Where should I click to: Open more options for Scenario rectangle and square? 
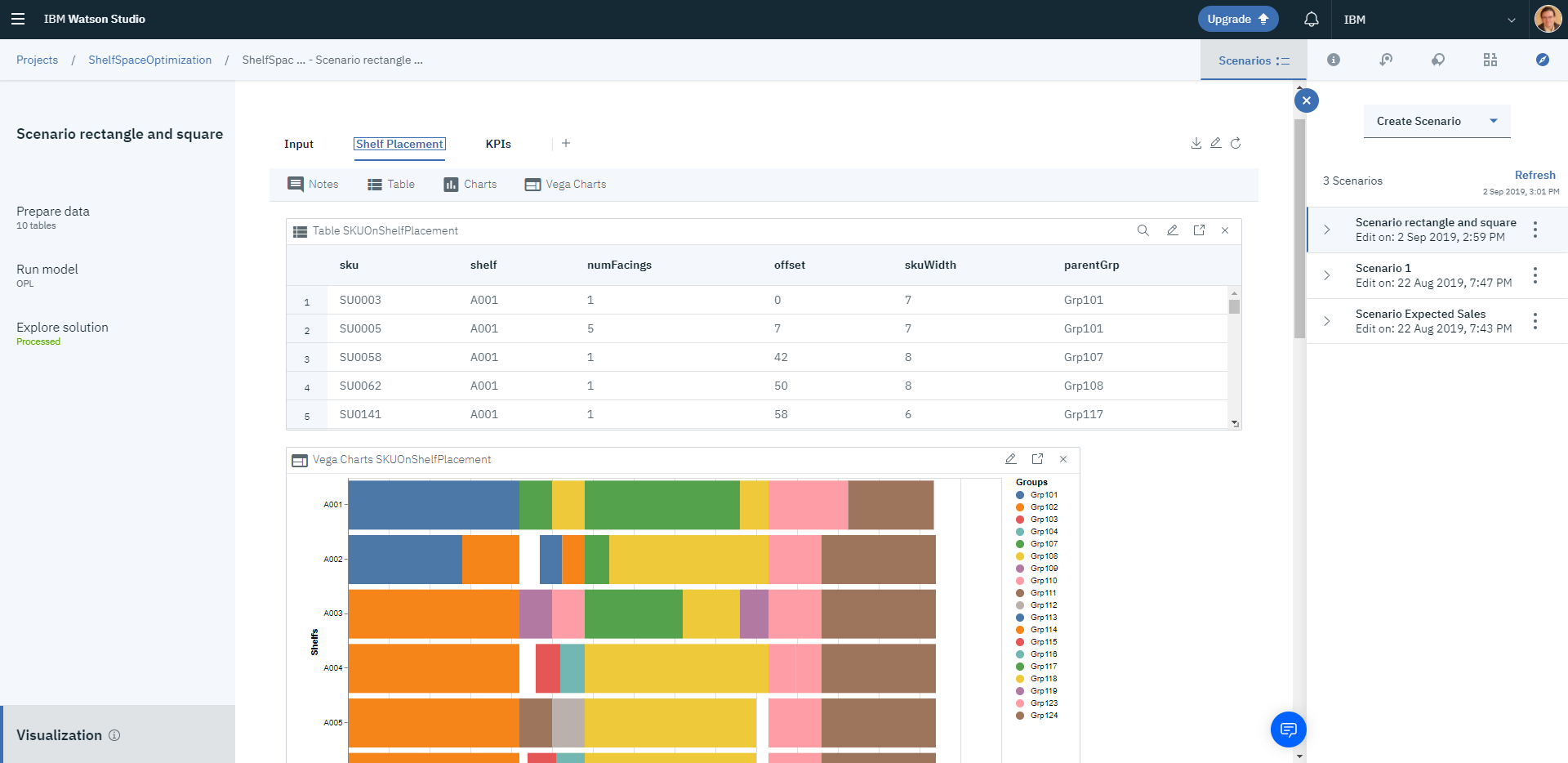point(1535,230)
